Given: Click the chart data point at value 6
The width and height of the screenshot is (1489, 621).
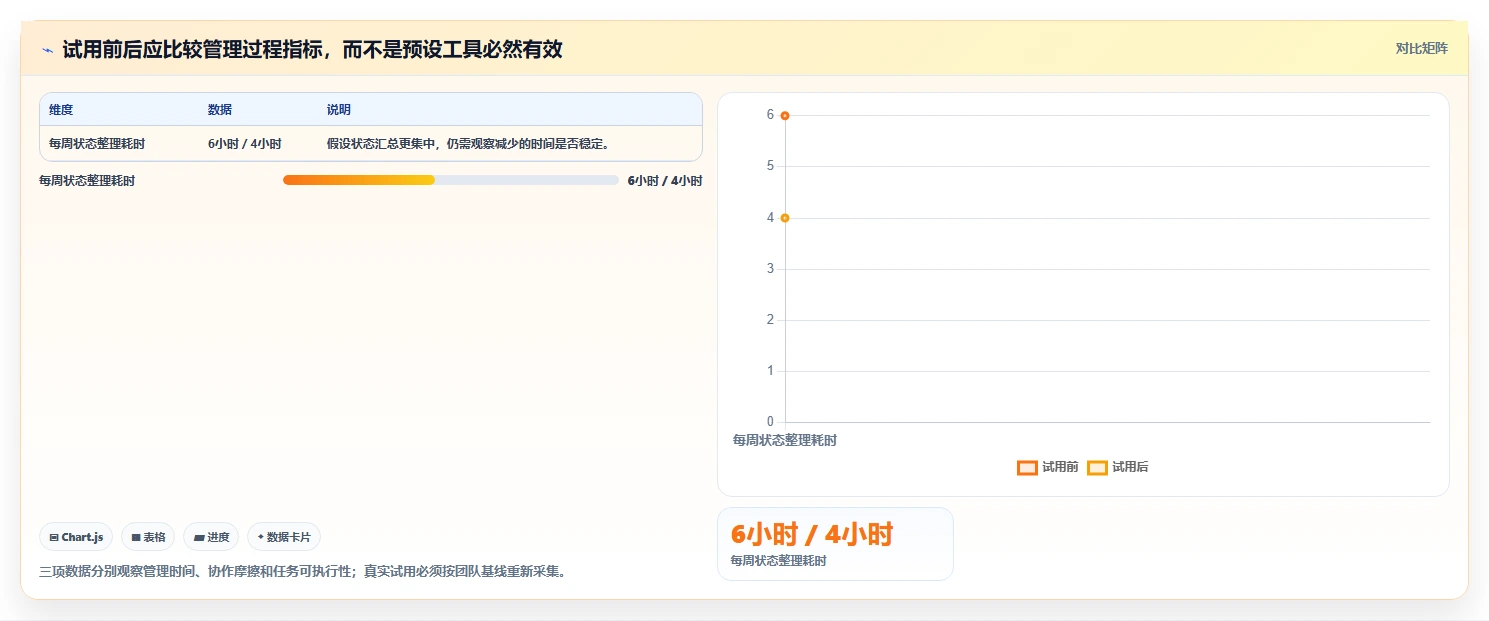Looking at the screenshot, I should [x=785, y=116].
